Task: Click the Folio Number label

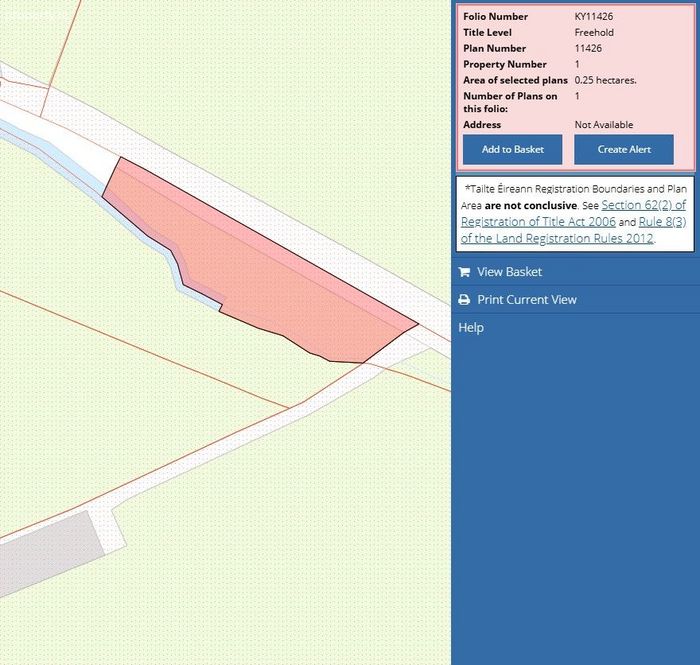Action: 496,17
